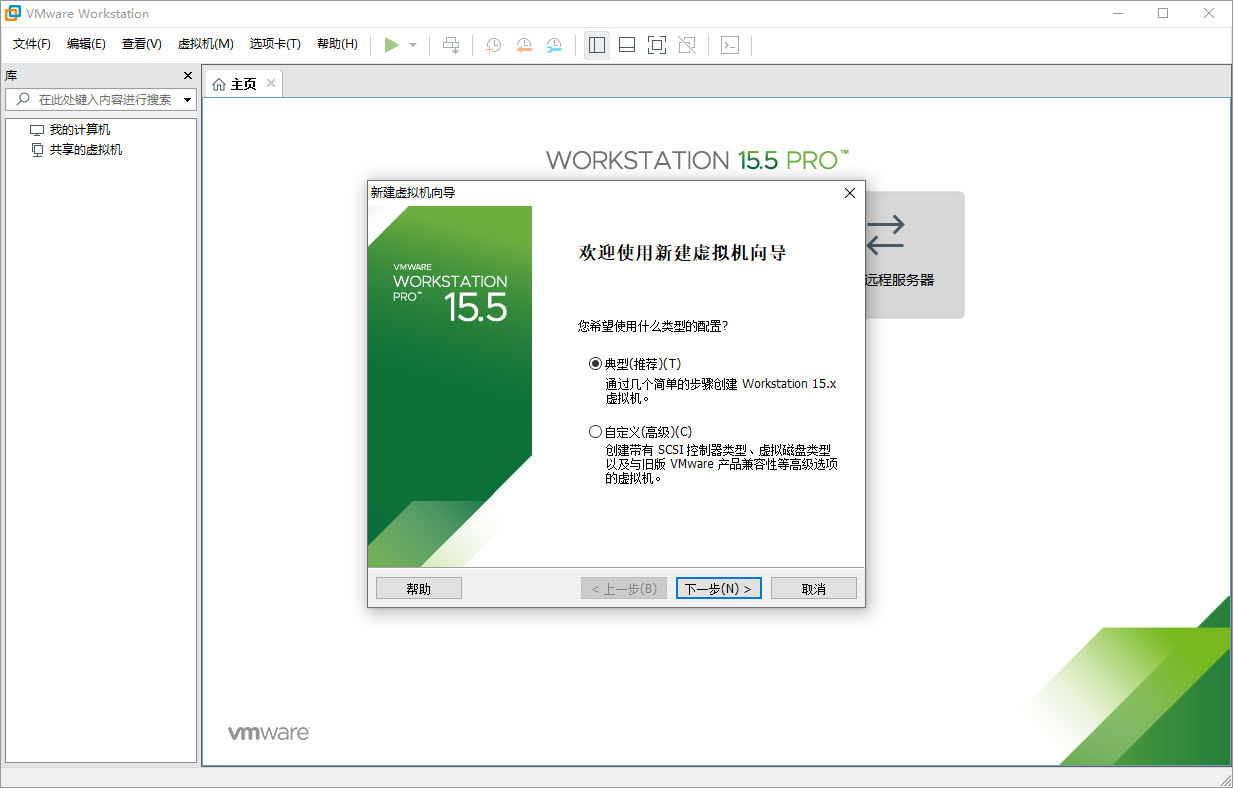Switch to the 主页 tab
Screen dimensions: 1233x788
click(240, 83)
